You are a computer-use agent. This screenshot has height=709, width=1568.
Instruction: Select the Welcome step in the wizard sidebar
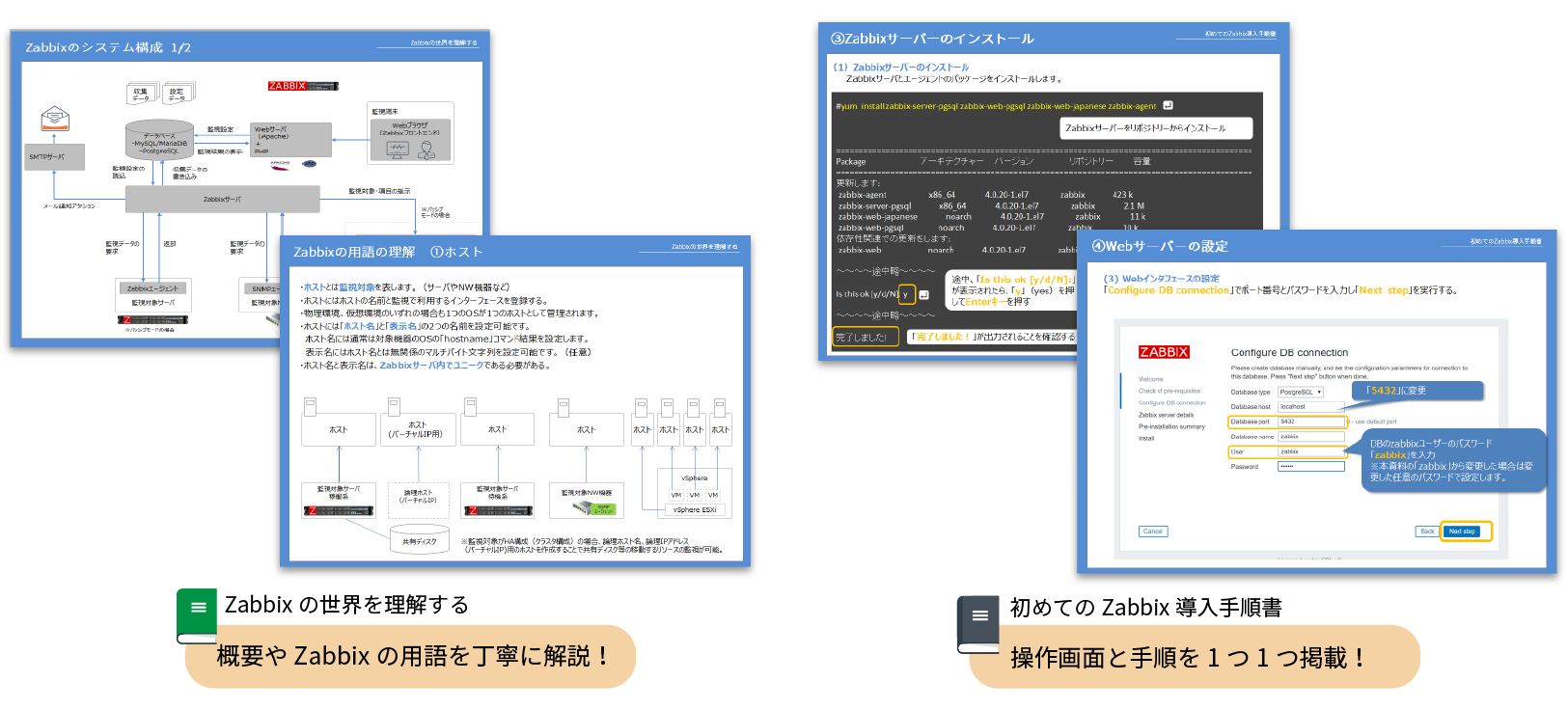[1151, 379]
